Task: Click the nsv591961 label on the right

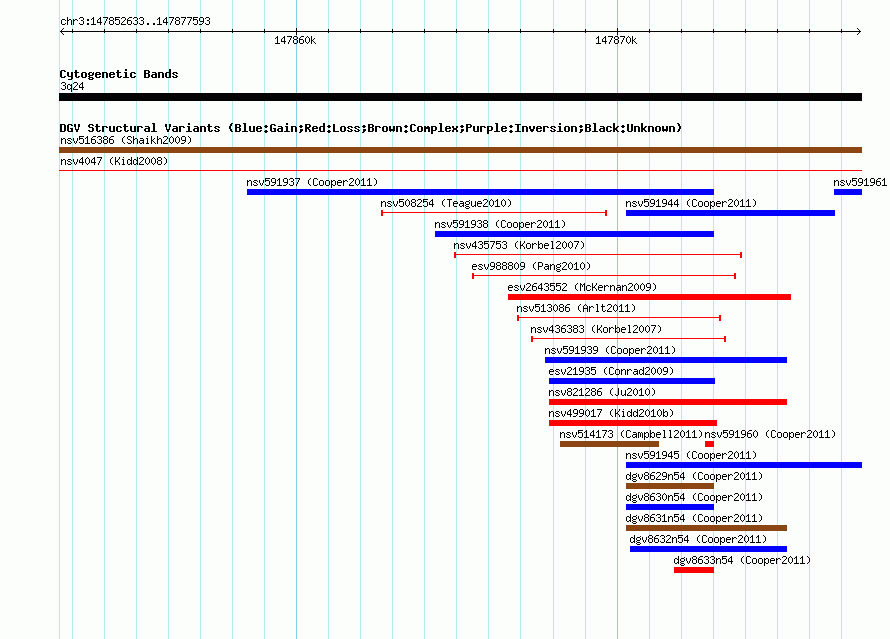Action: click(860, 182)
